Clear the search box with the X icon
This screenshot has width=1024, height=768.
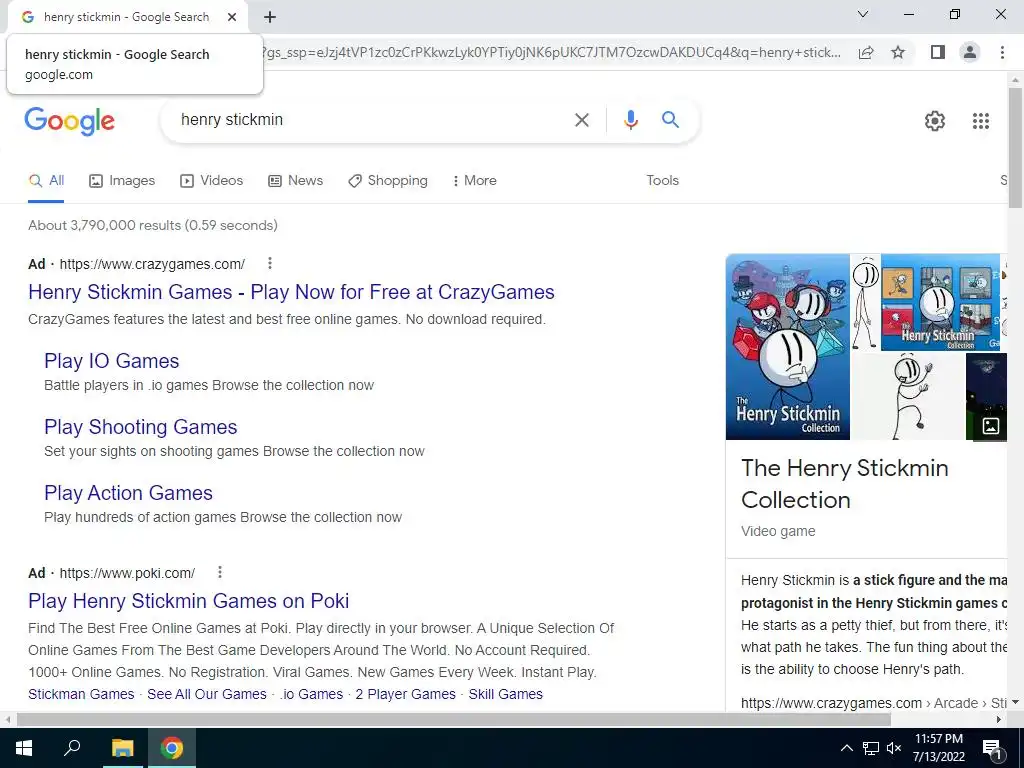(581, 120)
